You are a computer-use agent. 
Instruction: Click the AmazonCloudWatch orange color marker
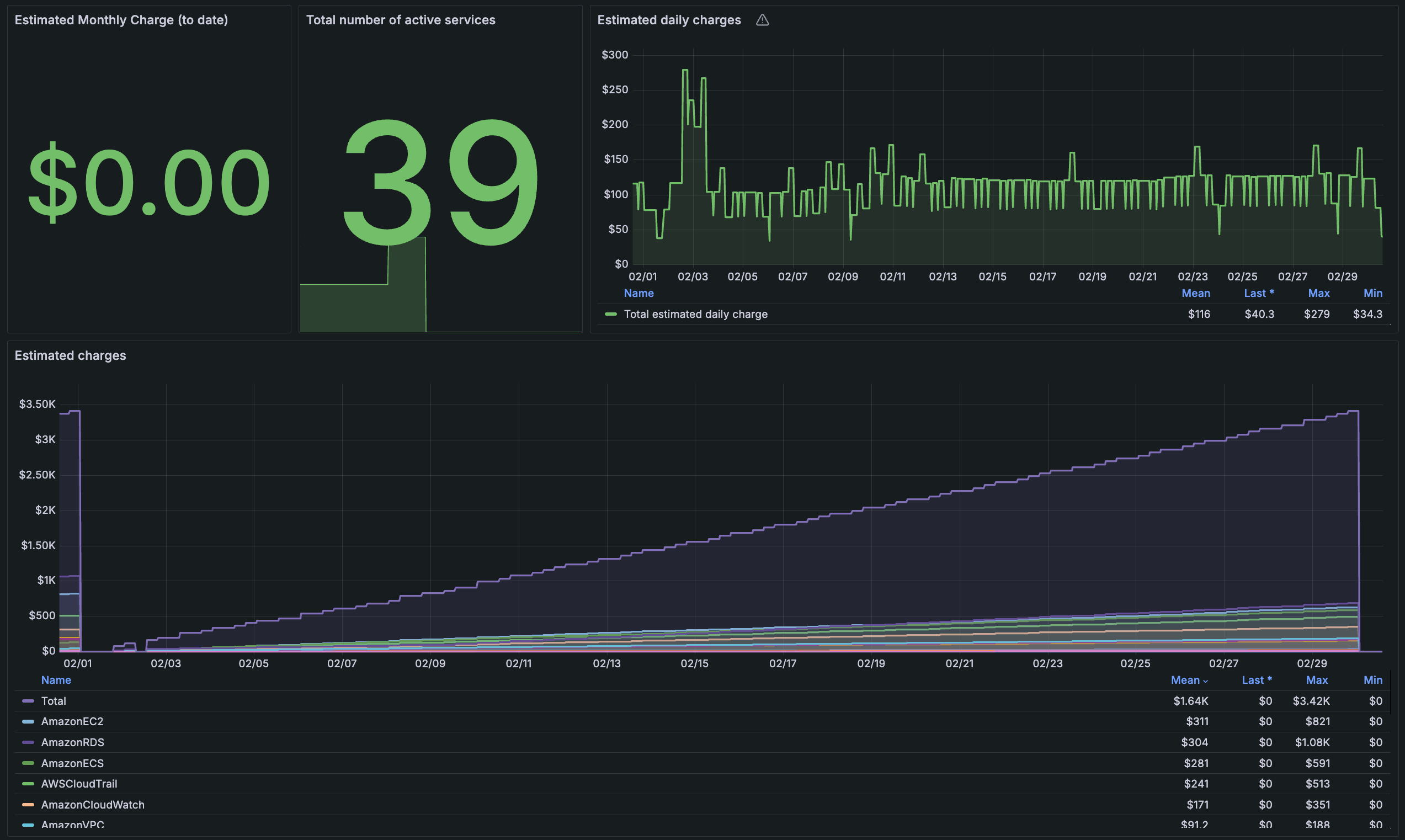(x=28, y=804)
